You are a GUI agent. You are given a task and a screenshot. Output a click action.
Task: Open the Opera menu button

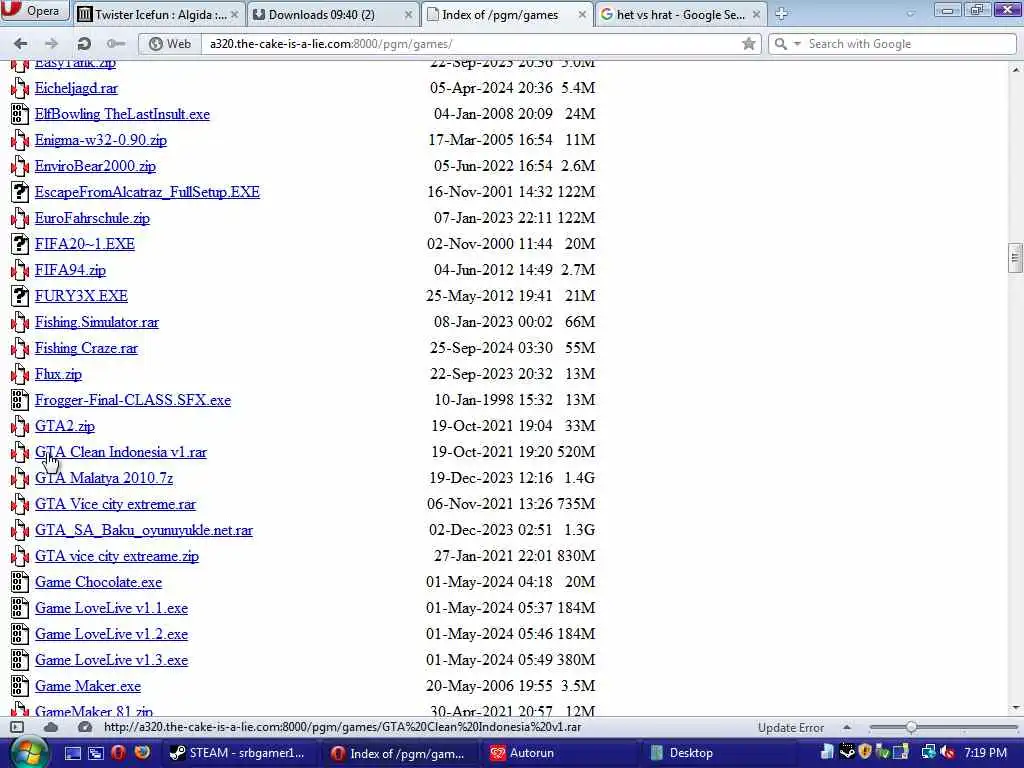tap(34, 11)
